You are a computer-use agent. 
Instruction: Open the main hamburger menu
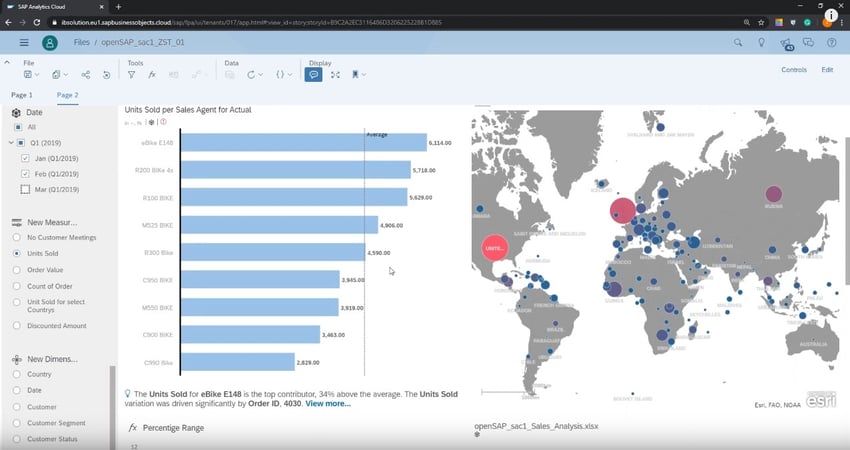(x=24, y=42)
